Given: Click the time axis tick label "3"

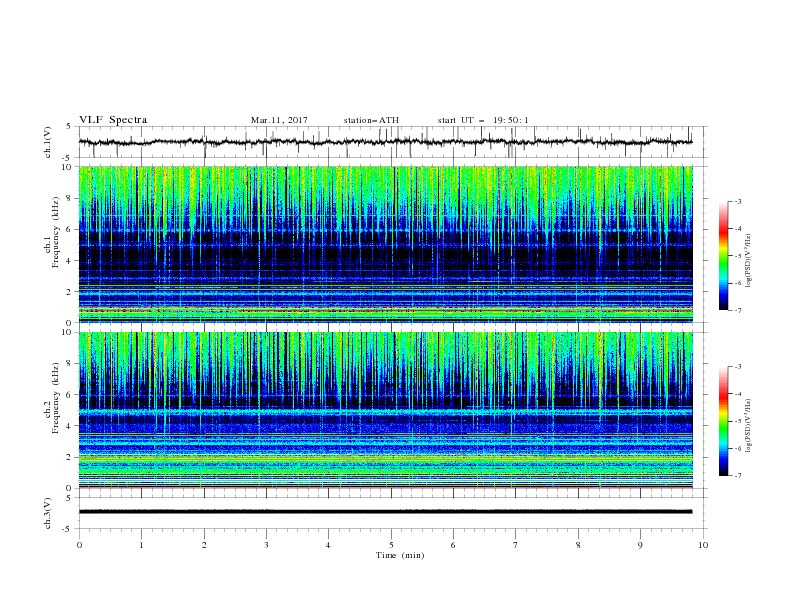Looking at the screenshot, I should click(266, 545).
